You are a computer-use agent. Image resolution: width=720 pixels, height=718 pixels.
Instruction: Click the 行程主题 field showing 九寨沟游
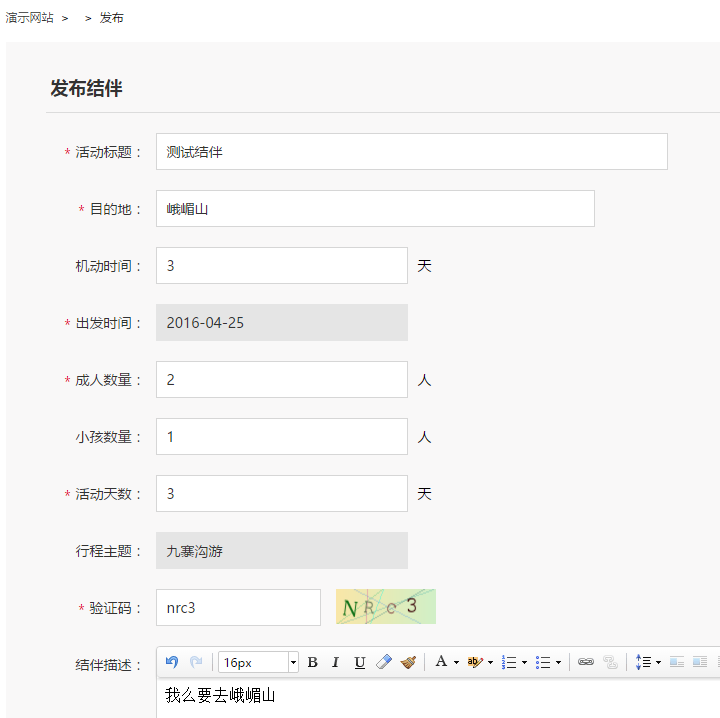282,551
